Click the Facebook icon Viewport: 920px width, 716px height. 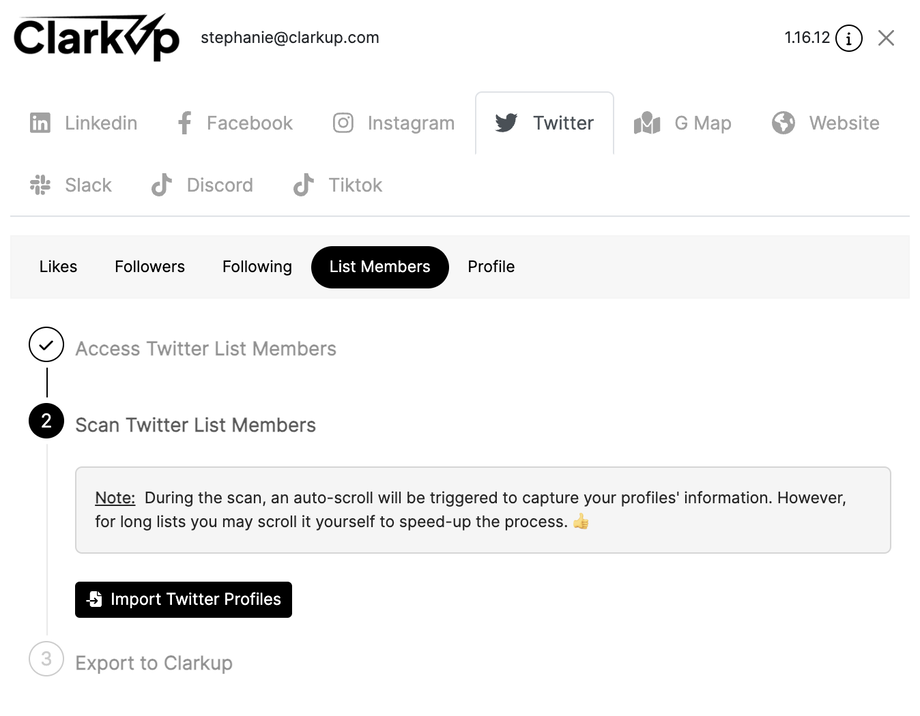coord(184,123)
